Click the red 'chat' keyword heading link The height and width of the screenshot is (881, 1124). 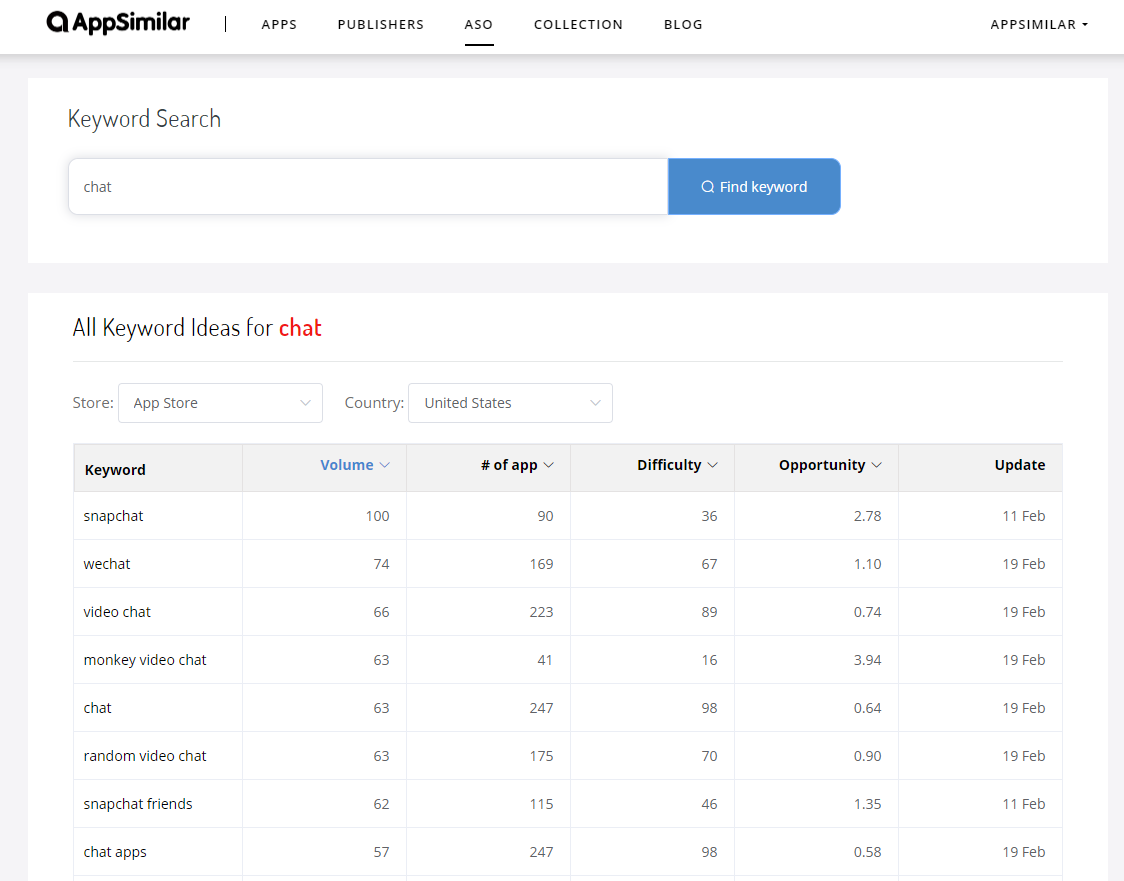click(300, 327)
